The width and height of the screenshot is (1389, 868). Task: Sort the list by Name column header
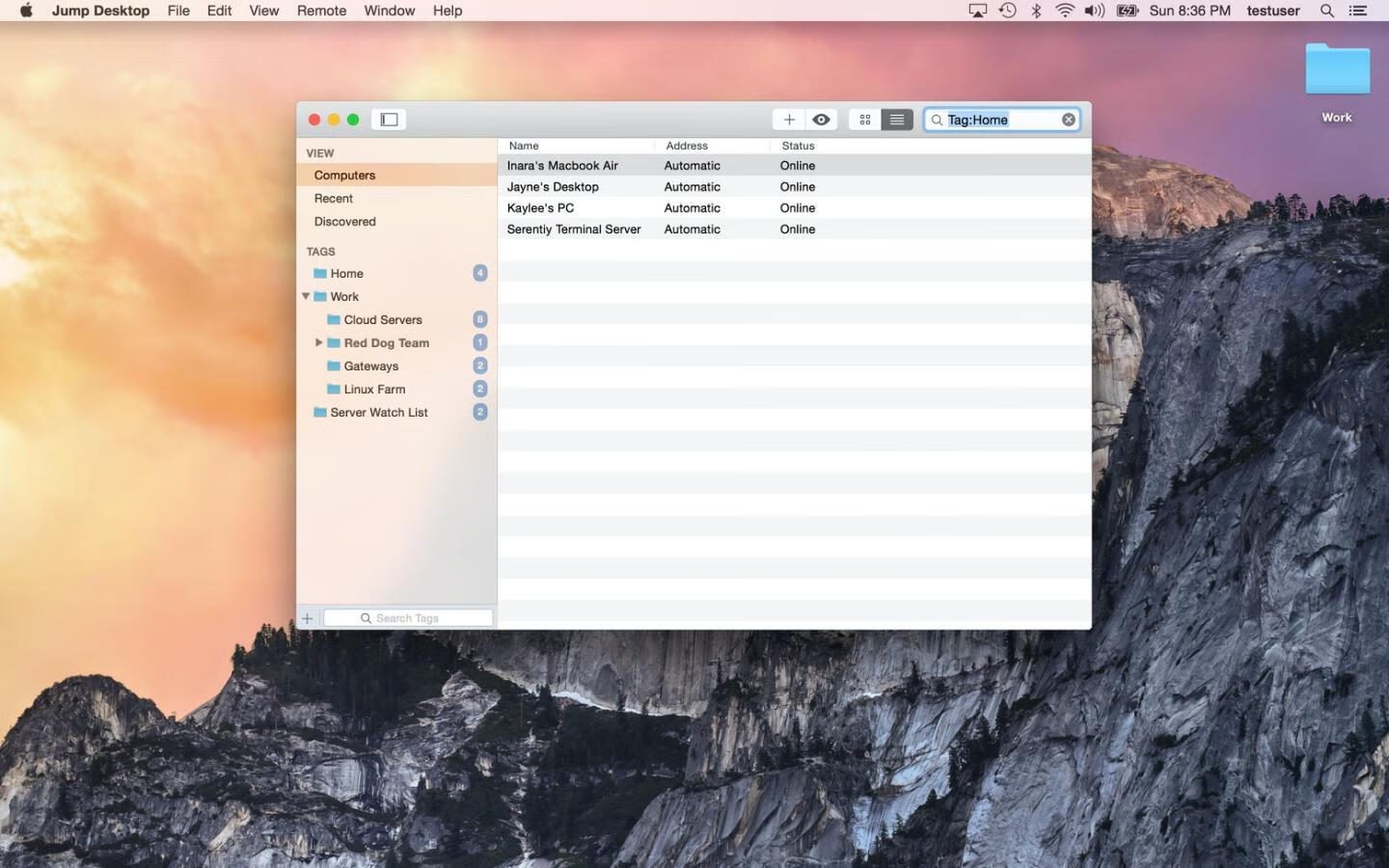click(524, 146)
